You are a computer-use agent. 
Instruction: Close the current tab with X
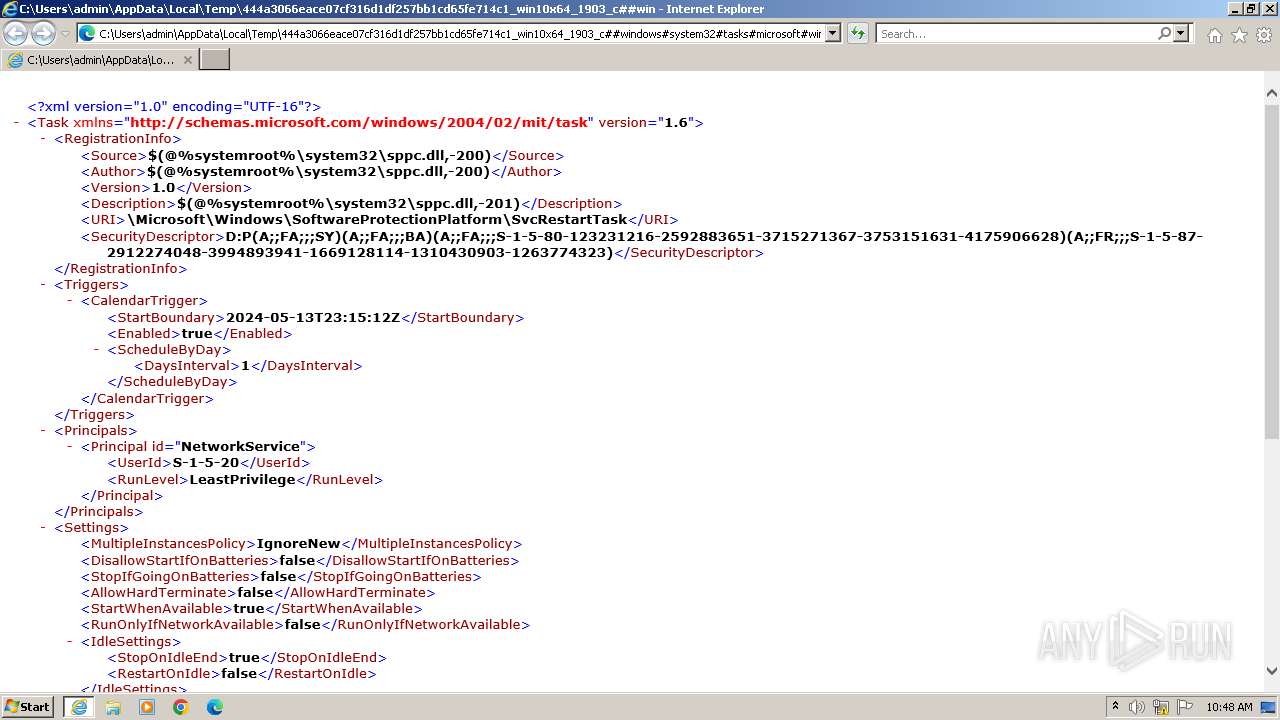tap(188, 60)
